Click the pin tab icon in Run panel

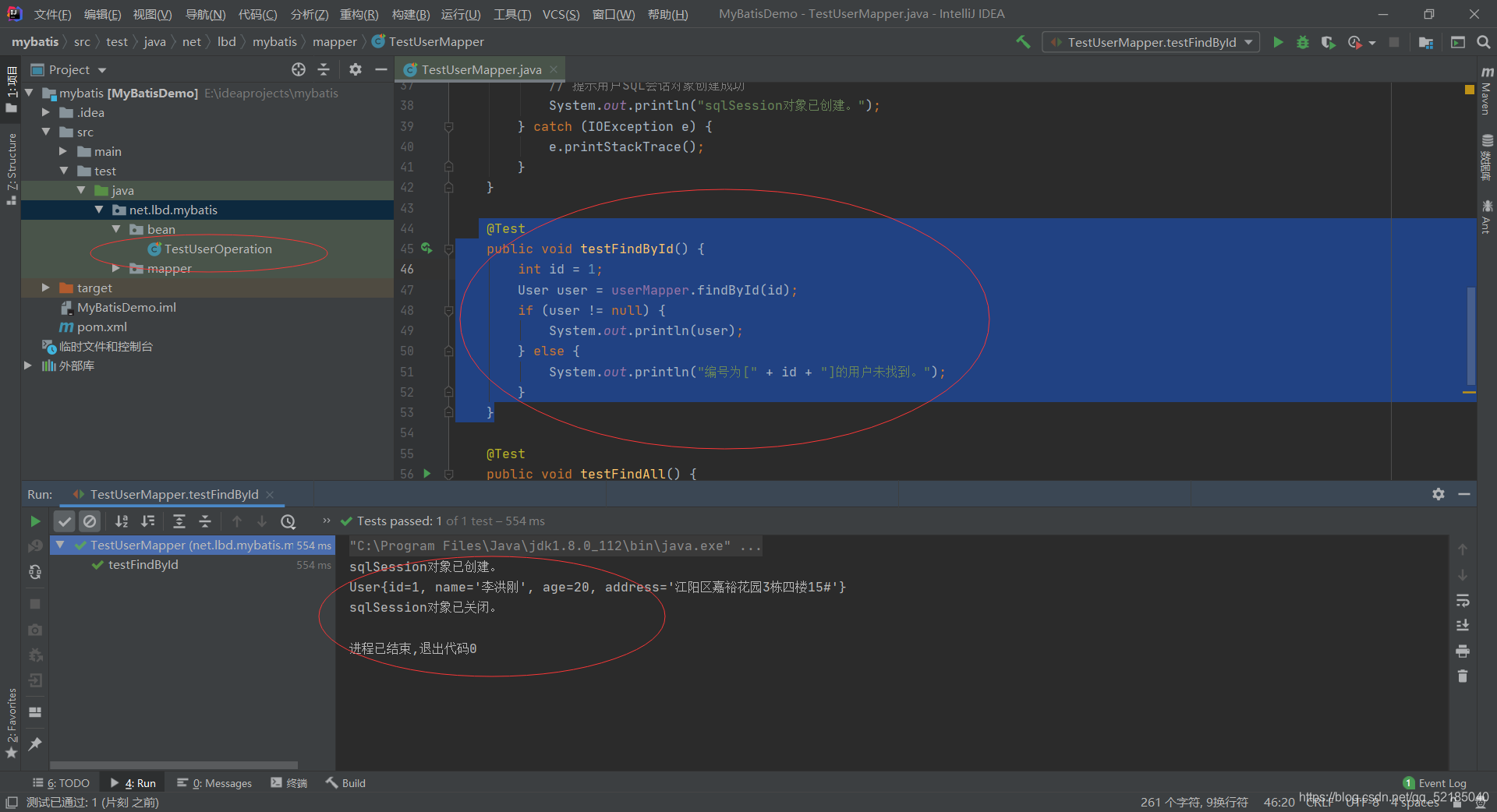(x=35, y=743)
